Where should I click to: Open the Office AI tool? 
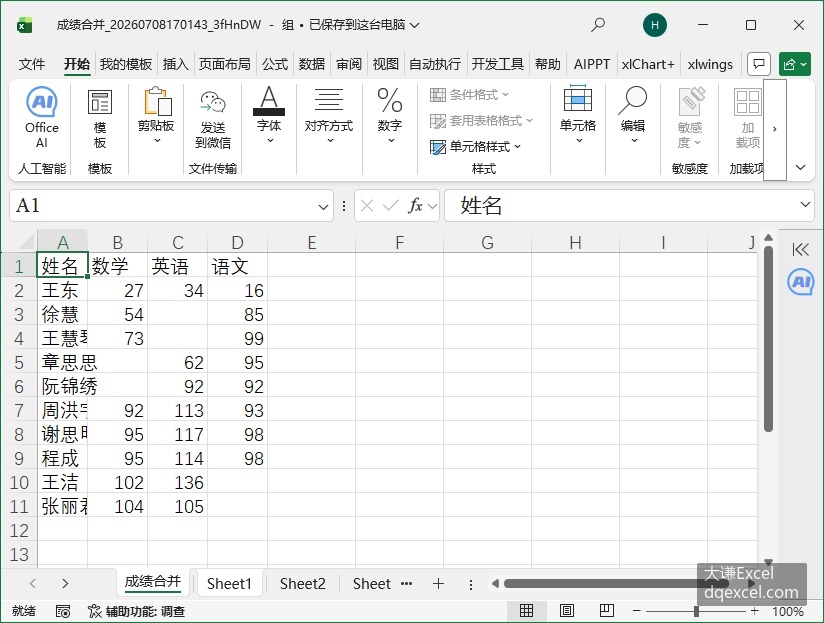tap(42, 118)
